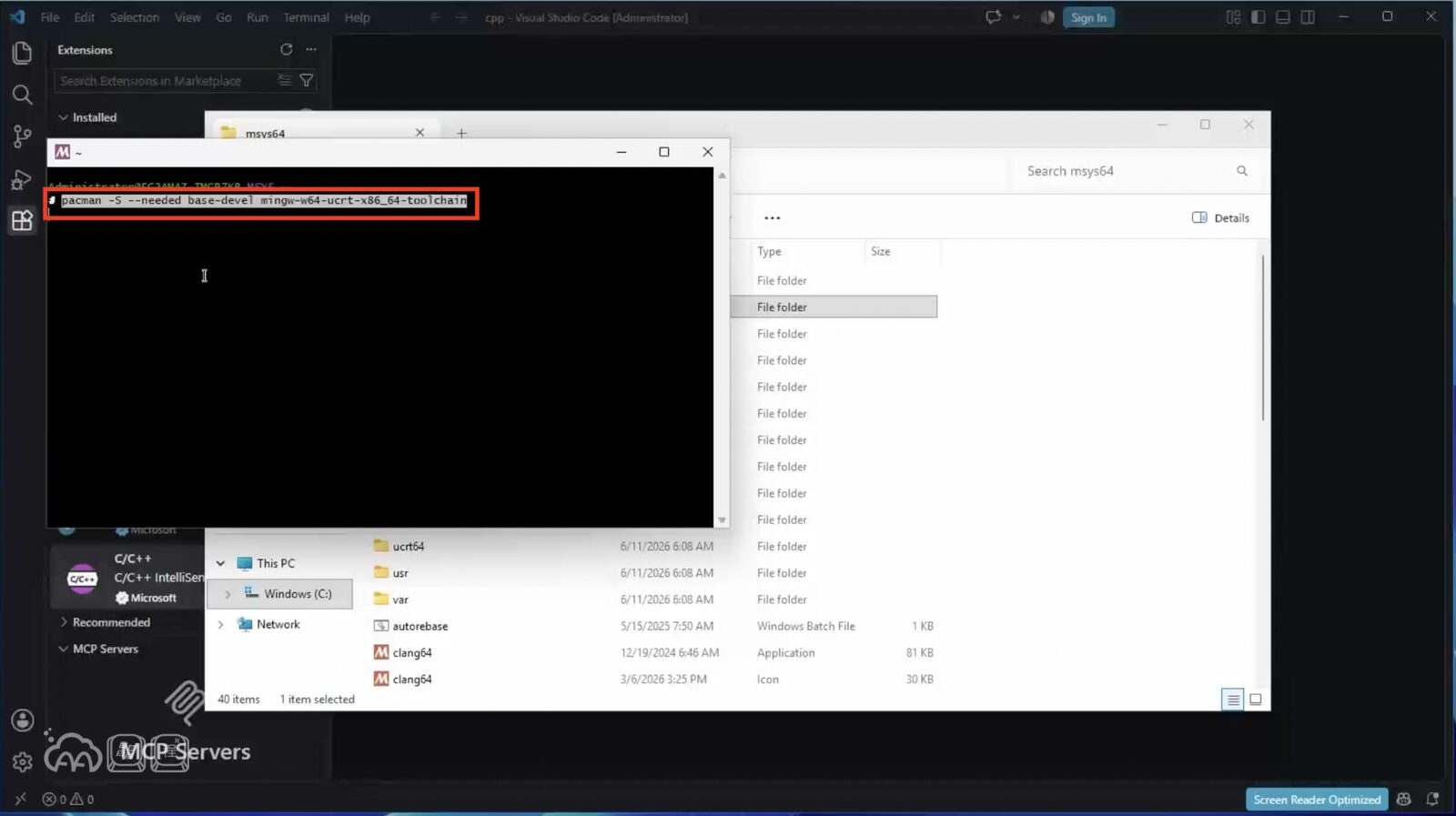Open the File menu

50,17
